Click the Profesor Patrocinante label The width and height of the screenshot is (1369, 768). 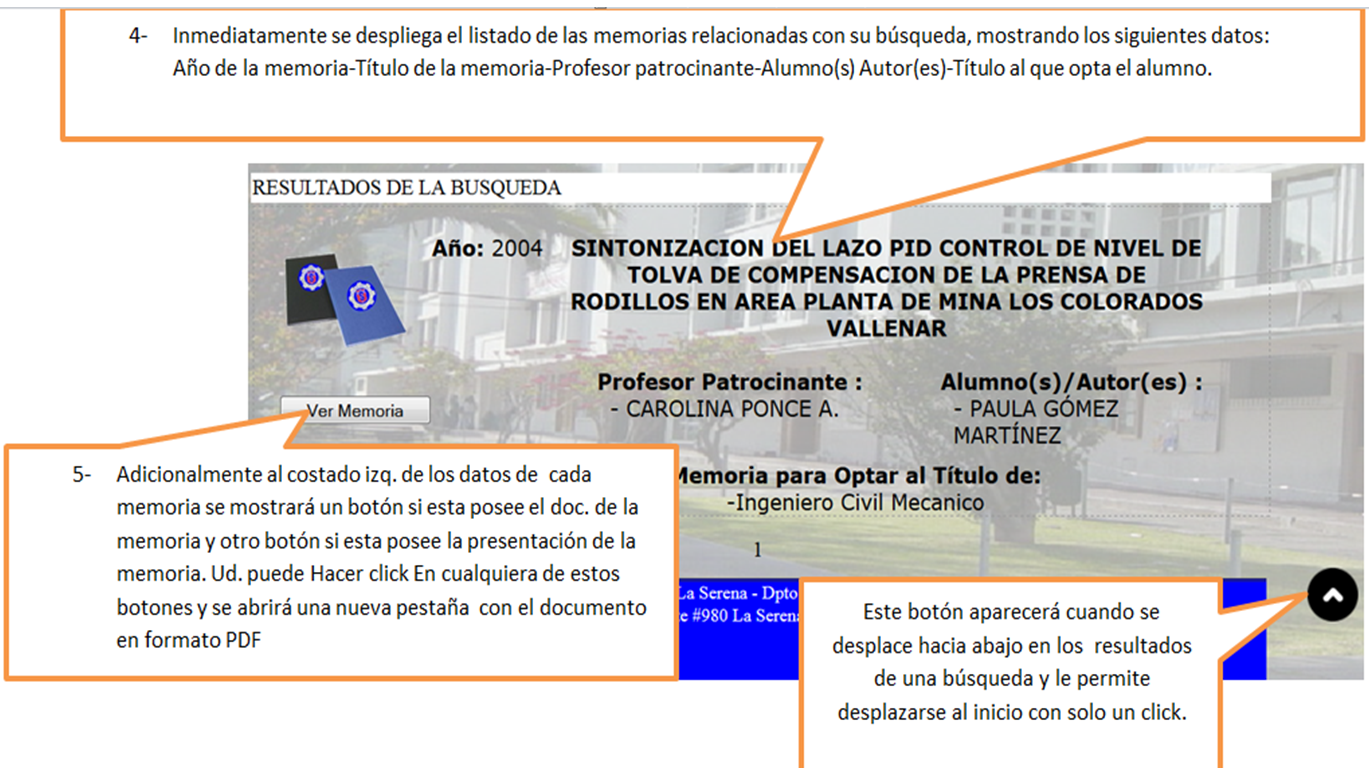(x=730, y=382)
